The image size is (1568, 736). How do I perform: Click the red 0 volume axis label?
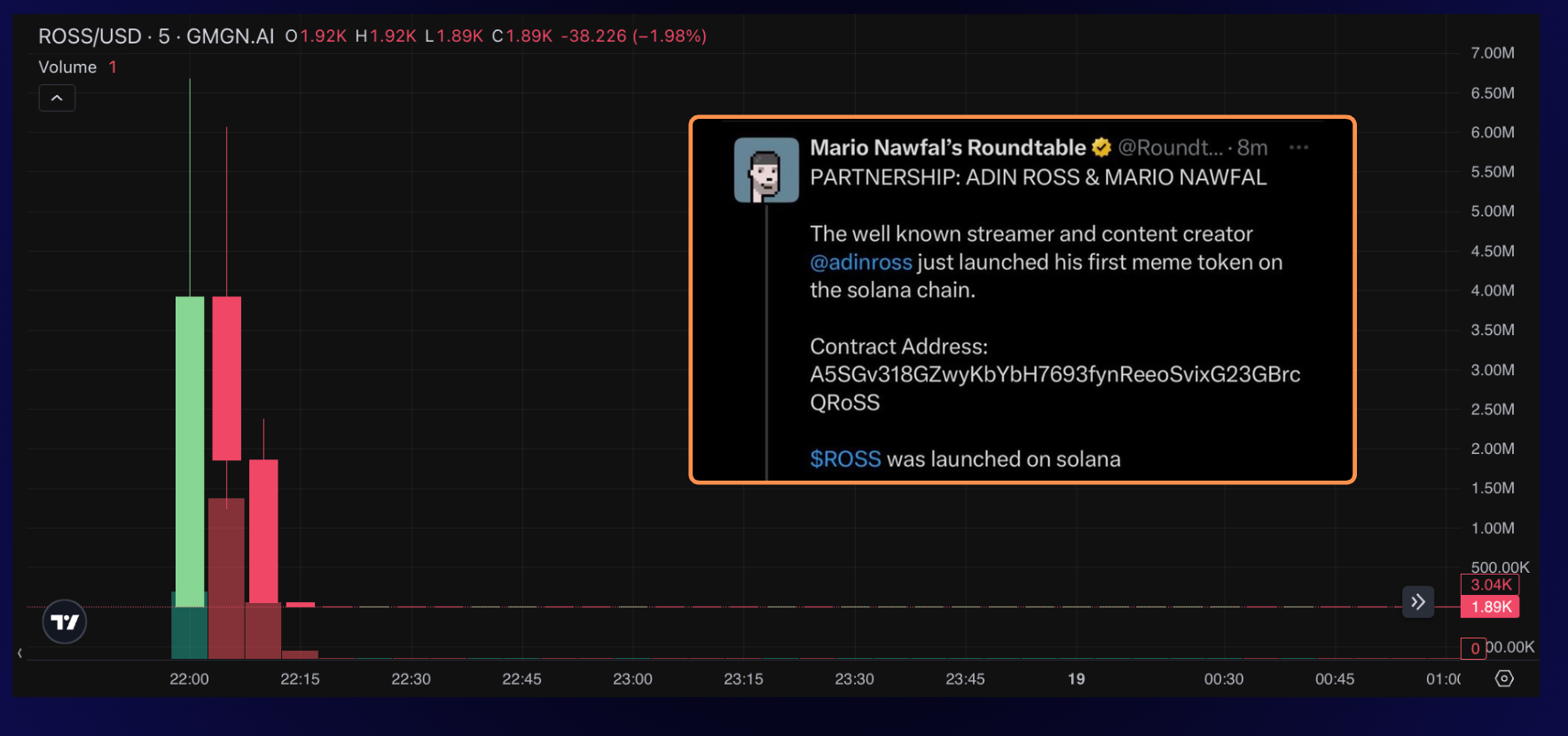click(x=1474, y=649)
